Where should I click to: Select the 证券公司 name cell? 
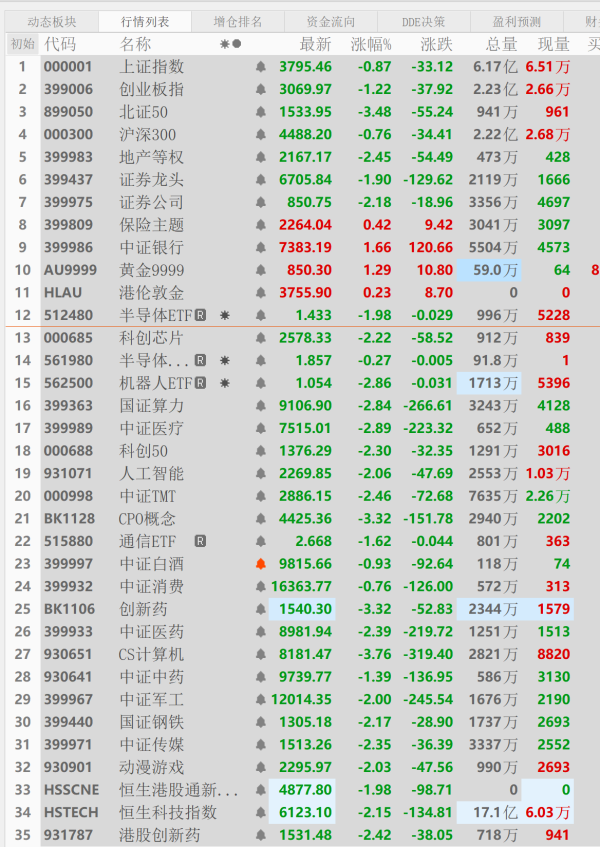tap(151, 203)
